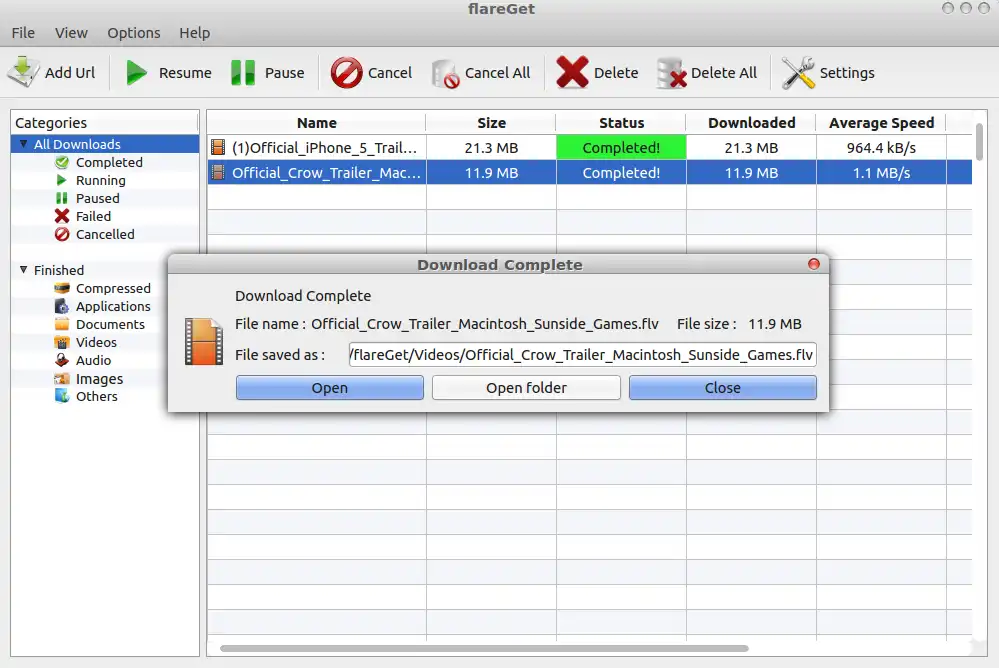Click the green Resume play icon
The image size is (999, 668).
coord(136,73)
